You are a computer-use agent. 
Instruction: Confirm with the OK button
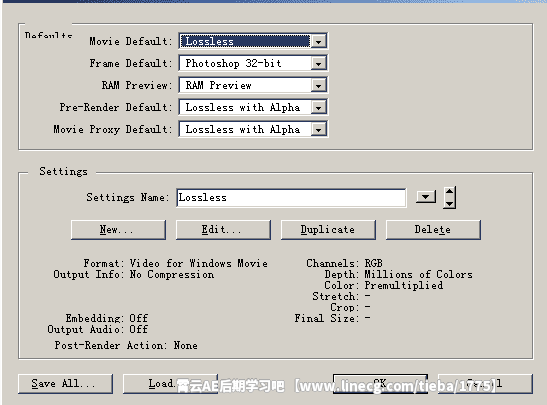pos(380,384)
